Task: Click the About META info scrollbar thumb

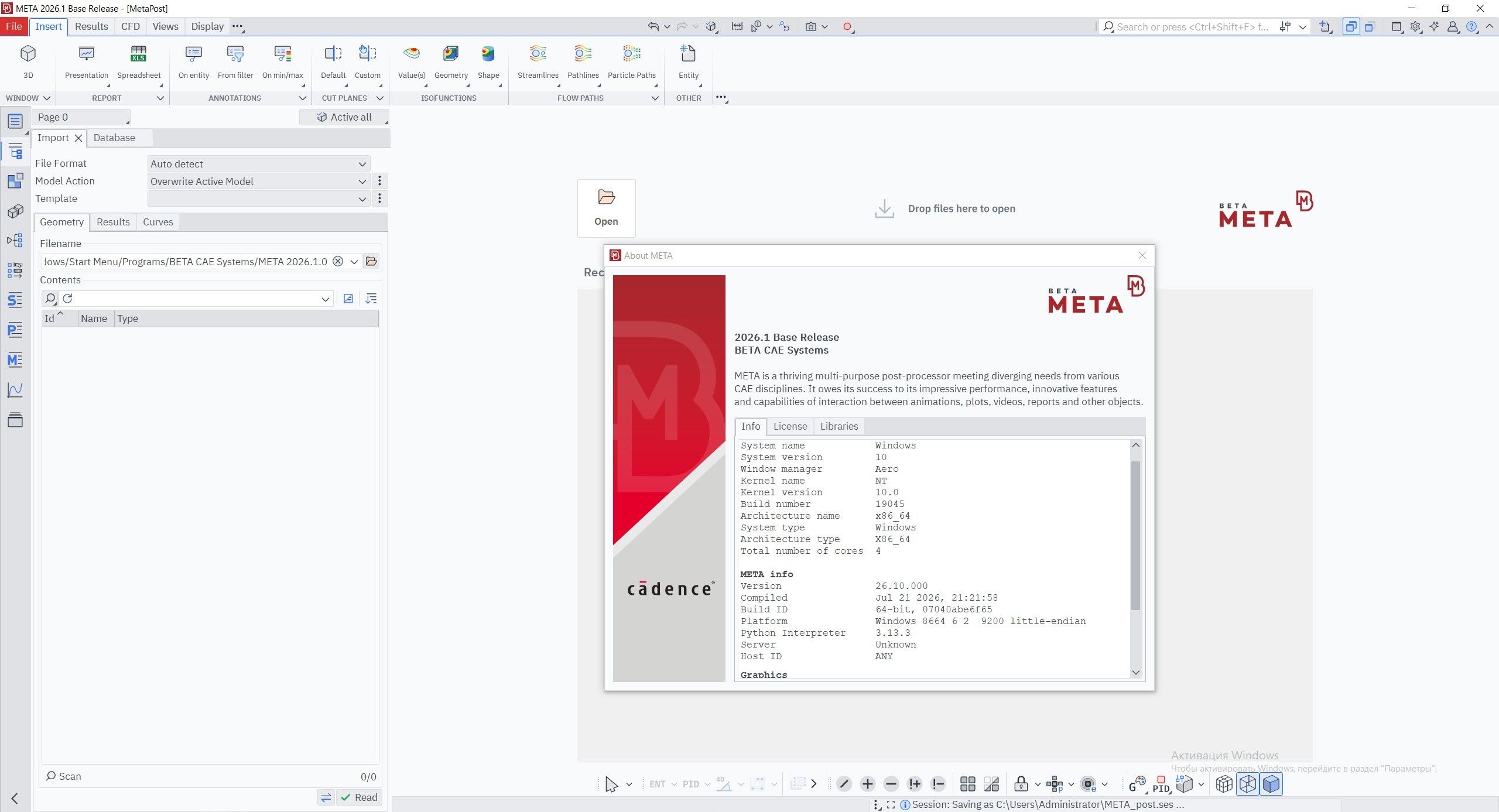Action: [x=1135, y=535]
